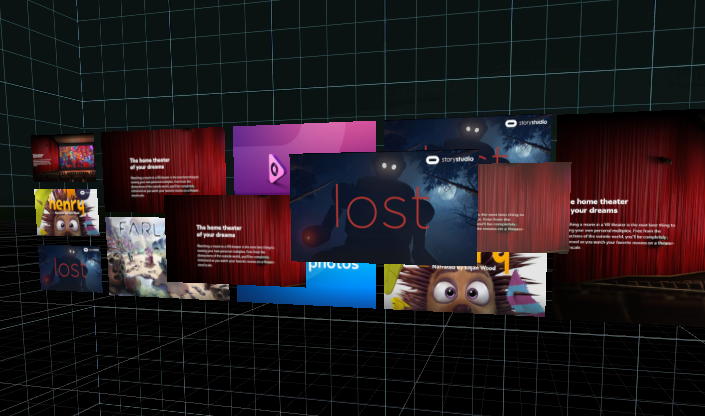Click Oculus storystudio logo on front lost card
Image resolution: width=705 pixels, height=416 pixels.
[x=450, y=159]
